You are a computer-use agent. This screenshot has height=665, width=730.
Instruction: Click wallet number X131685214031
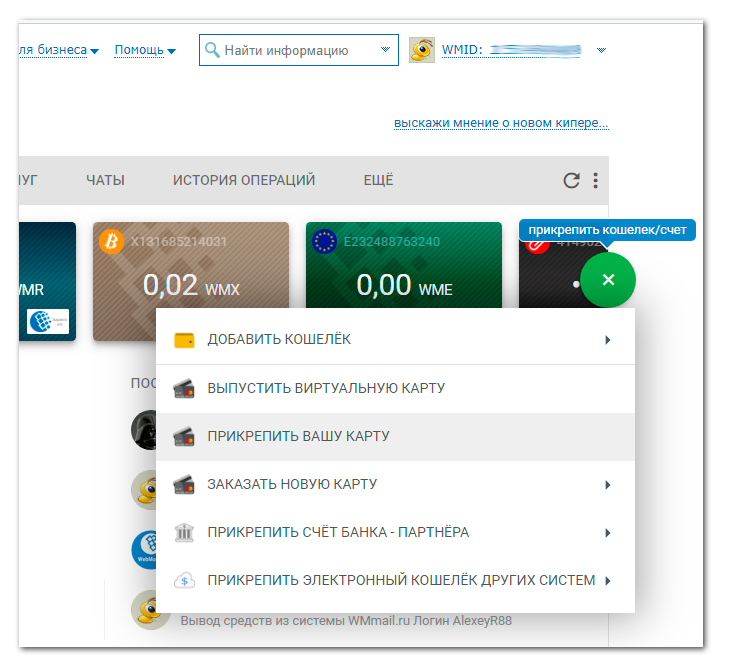coord(179,242)
